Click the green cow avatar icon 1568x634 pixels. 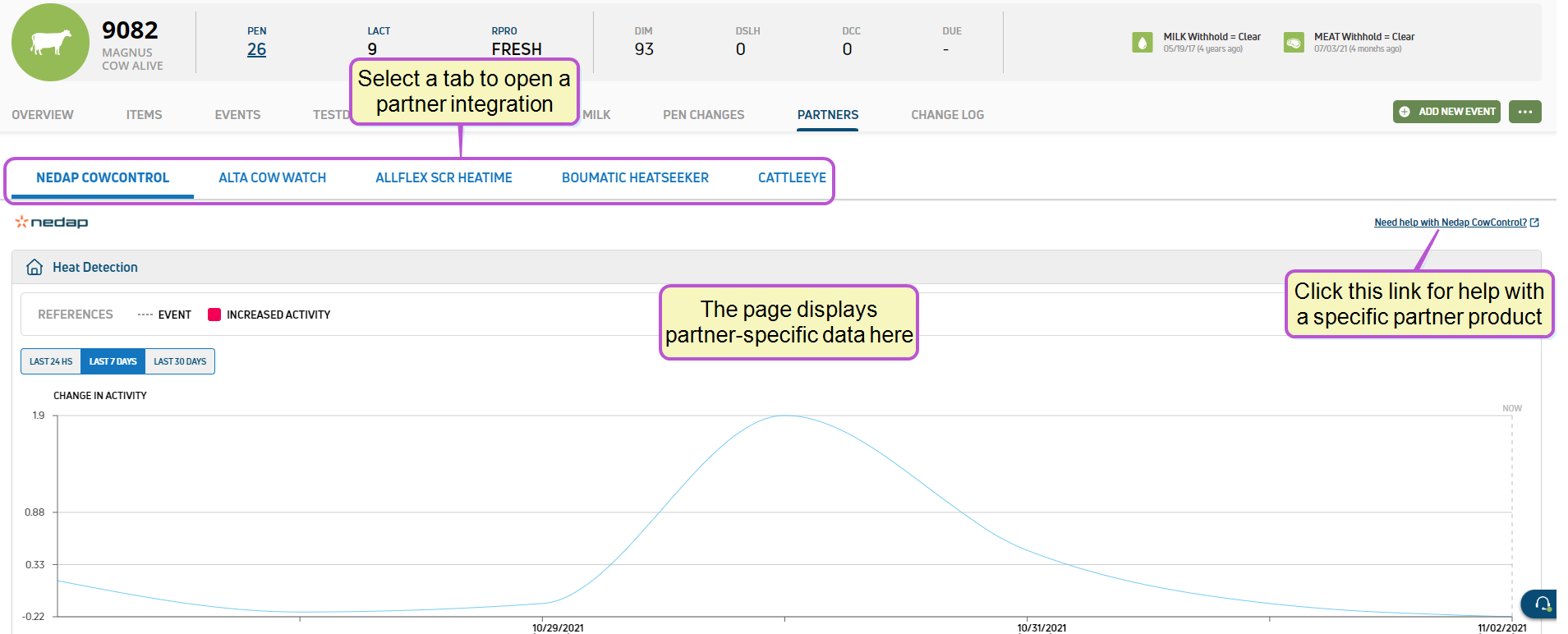tap(50, 42)
